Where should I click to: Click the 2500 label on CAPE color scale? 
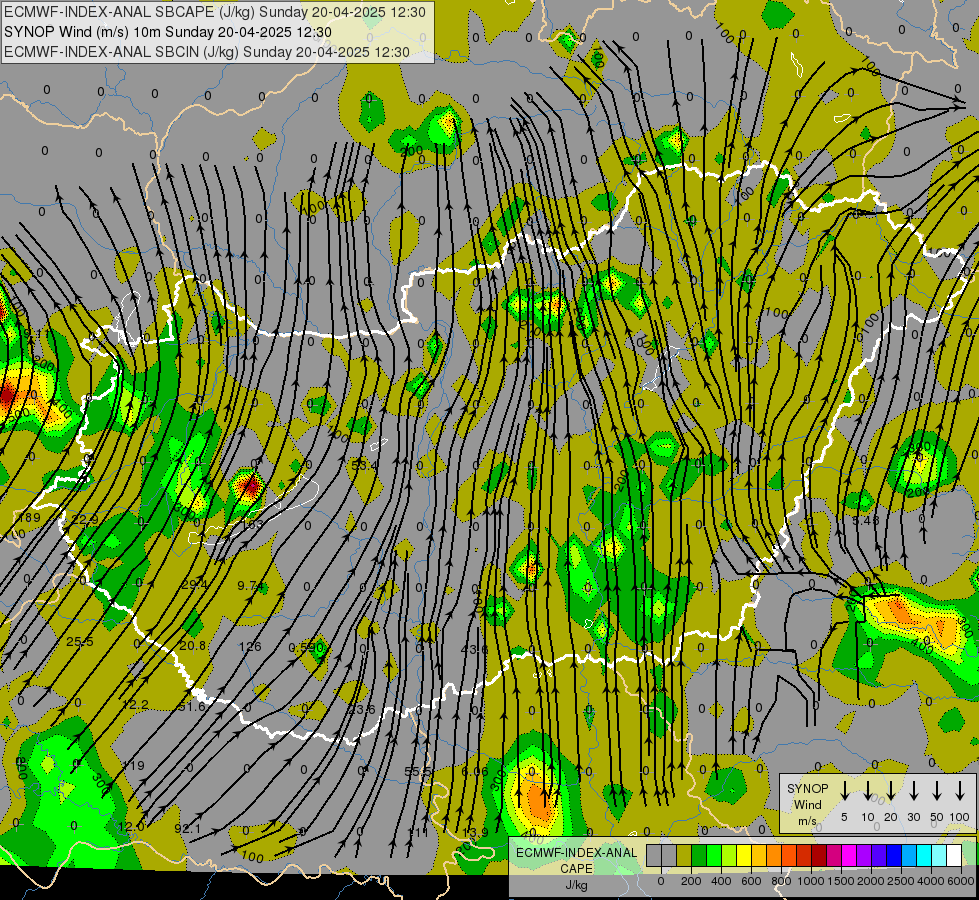pos(901,881)
